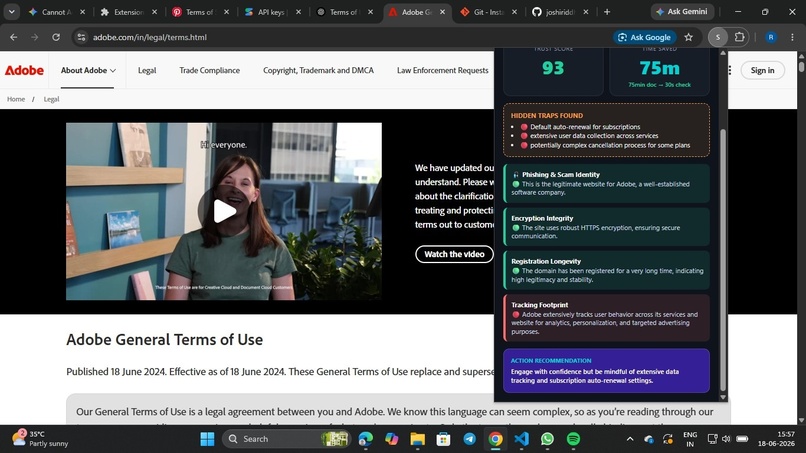Image resolution: width=806 pixels, height=453 pixels.
Task: Click Encryption Integrity card
Action: pyautogui.click(x=607, y=227)
